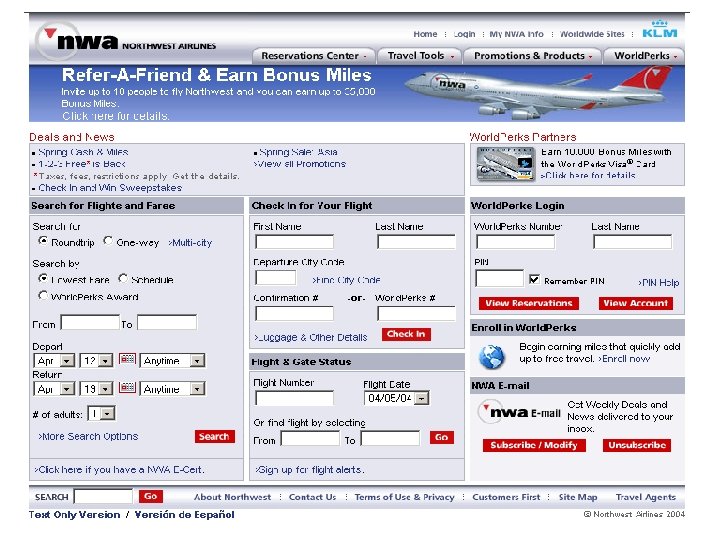Select the One-way radio button
Image resolution: width=720 pixels, height=540 pixels.
click(x=108, y=241)
